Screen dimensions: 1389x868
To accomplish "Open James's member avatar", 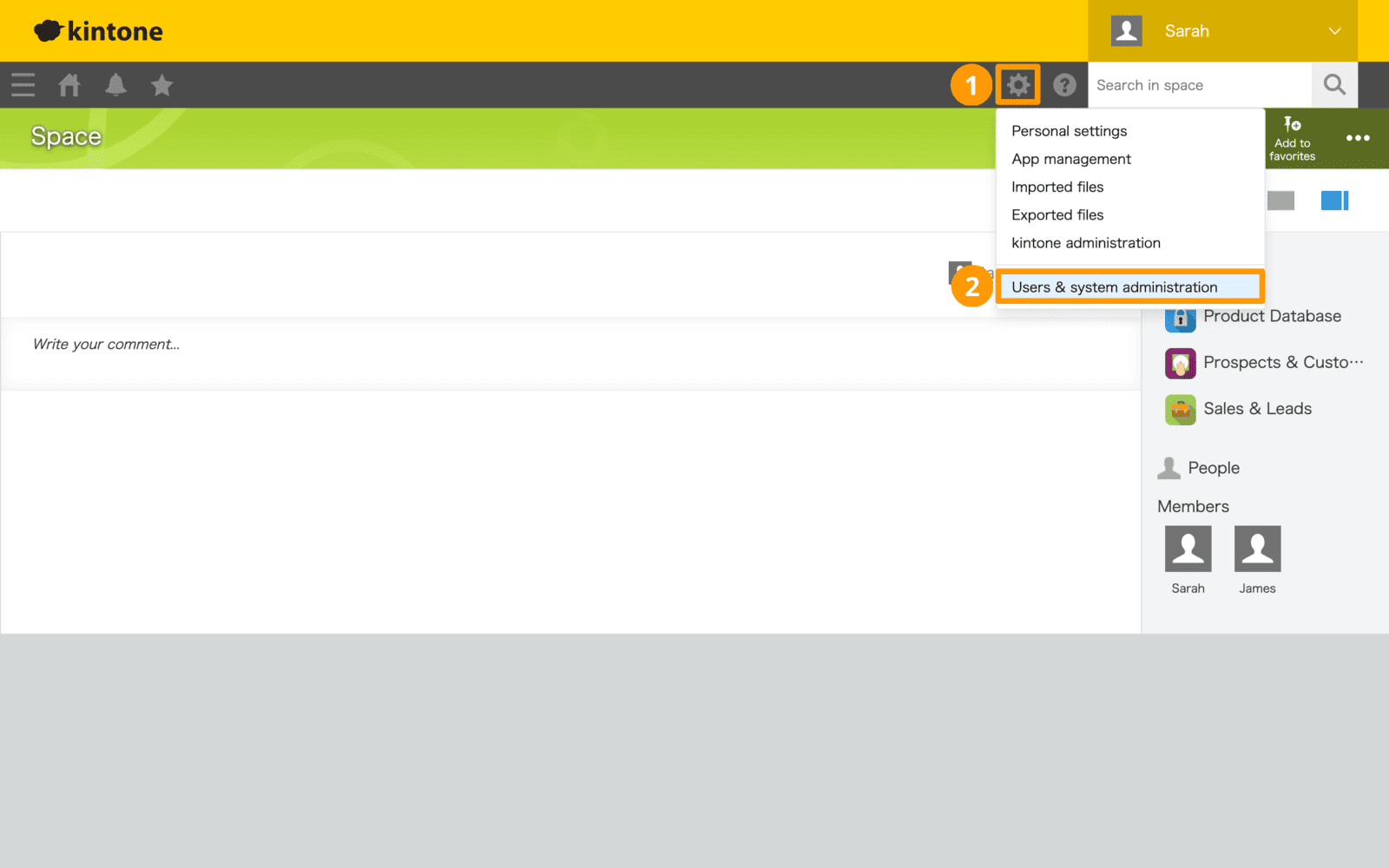I will pyautogui.click(x=1257, y=549).
